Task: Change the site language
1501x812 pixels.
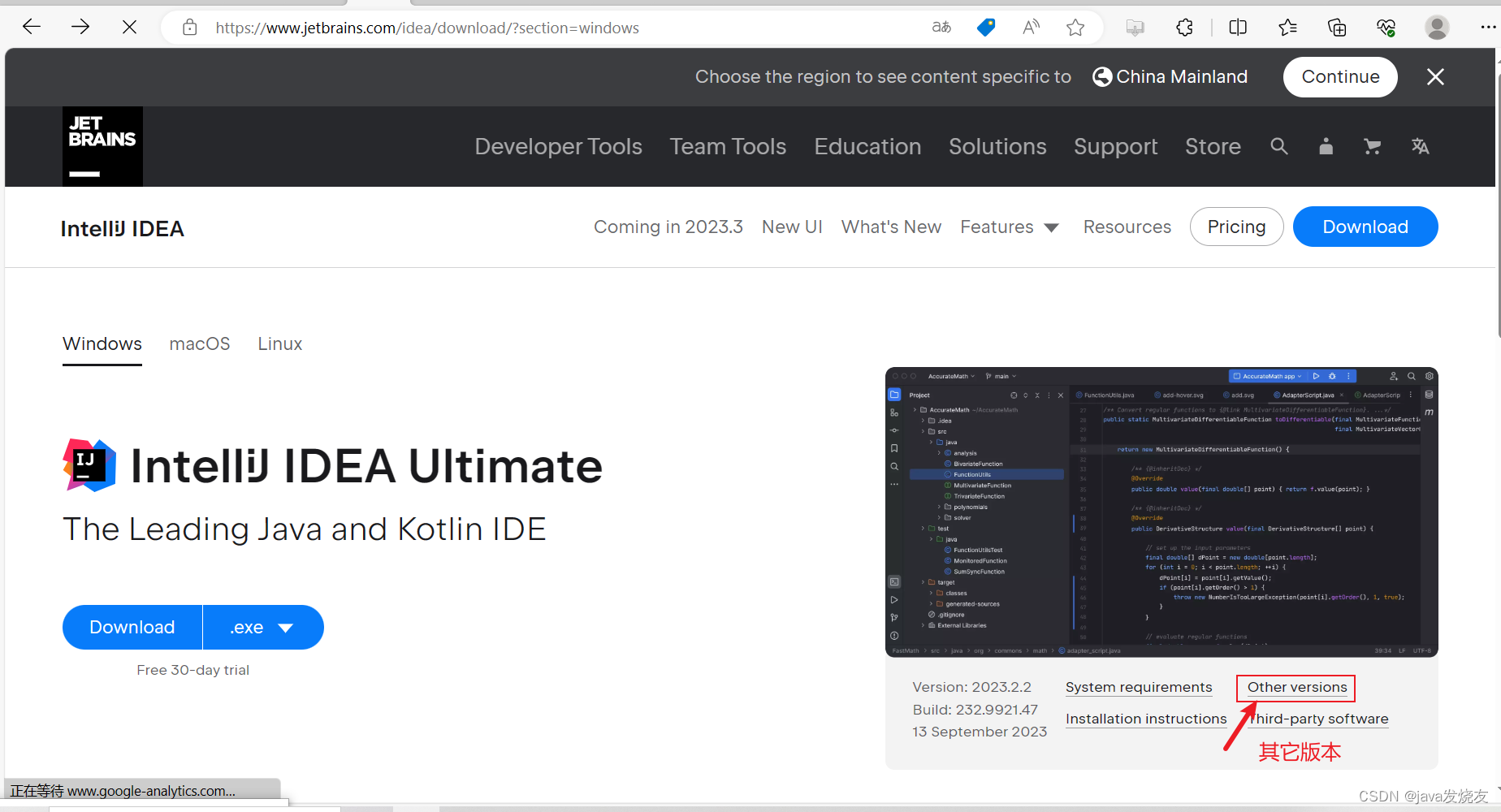Action: [1420, 146]
